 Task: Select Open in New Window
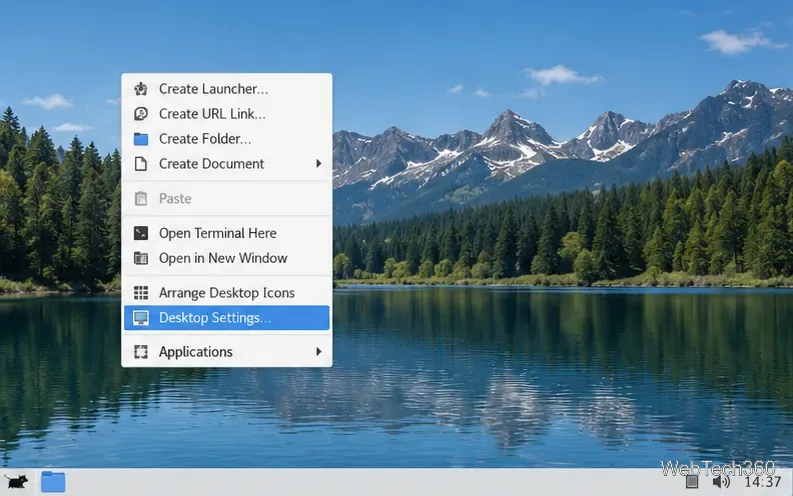click(x=227, y=258)
